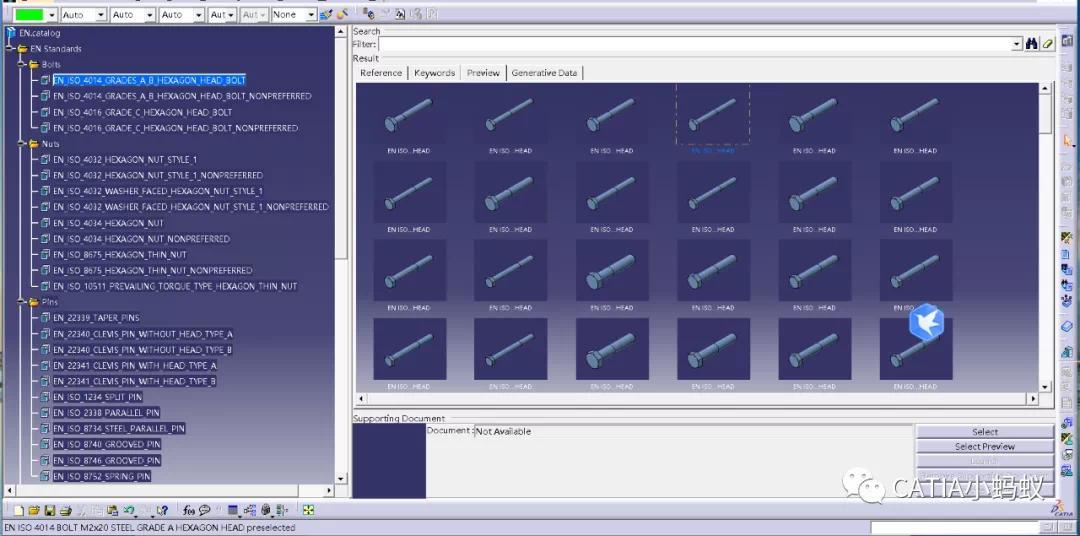The width and height of the screenshot is (1080, 536).
Task: Click the green Fit All In icon
Action: (x=308, y=511)
